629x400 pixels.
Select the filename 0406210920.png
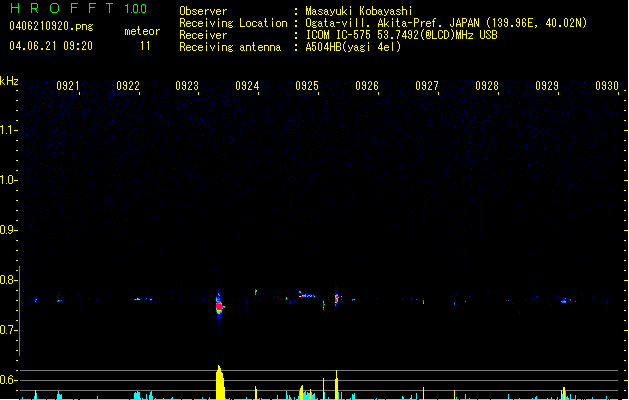[x=51, y=26]
